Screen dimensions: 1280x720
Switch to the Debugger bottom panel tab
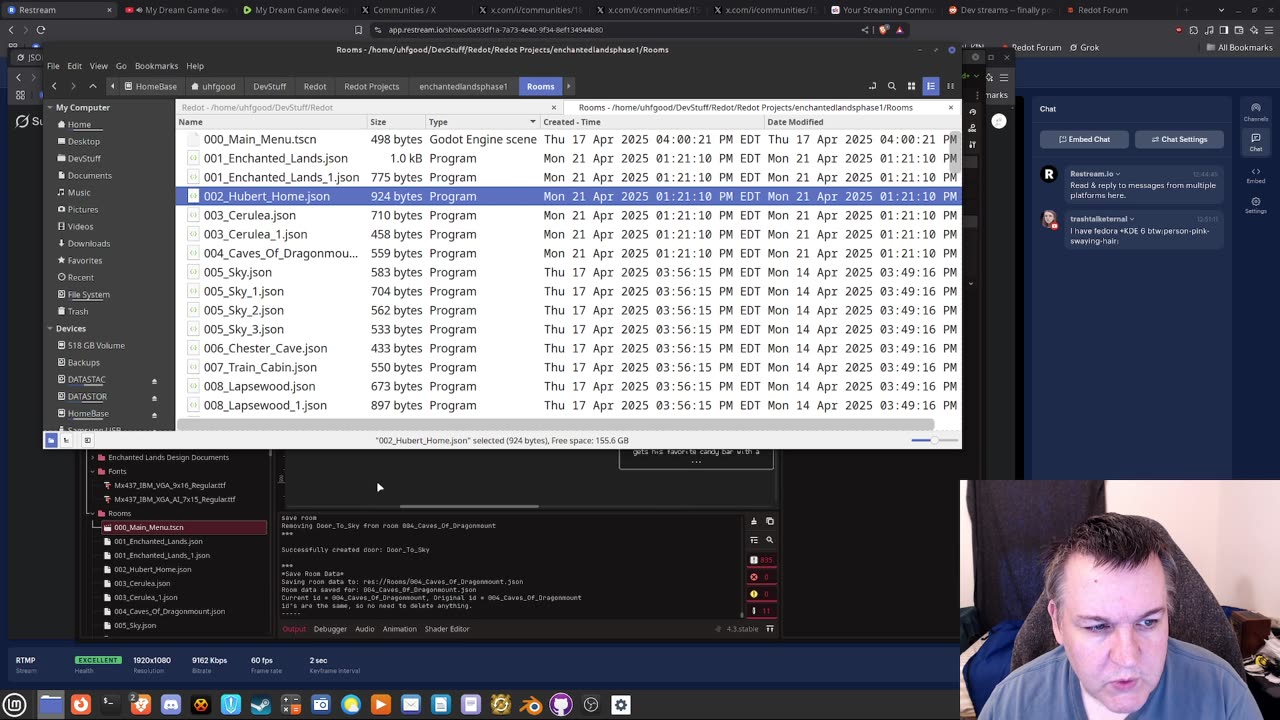pos(330,629)
